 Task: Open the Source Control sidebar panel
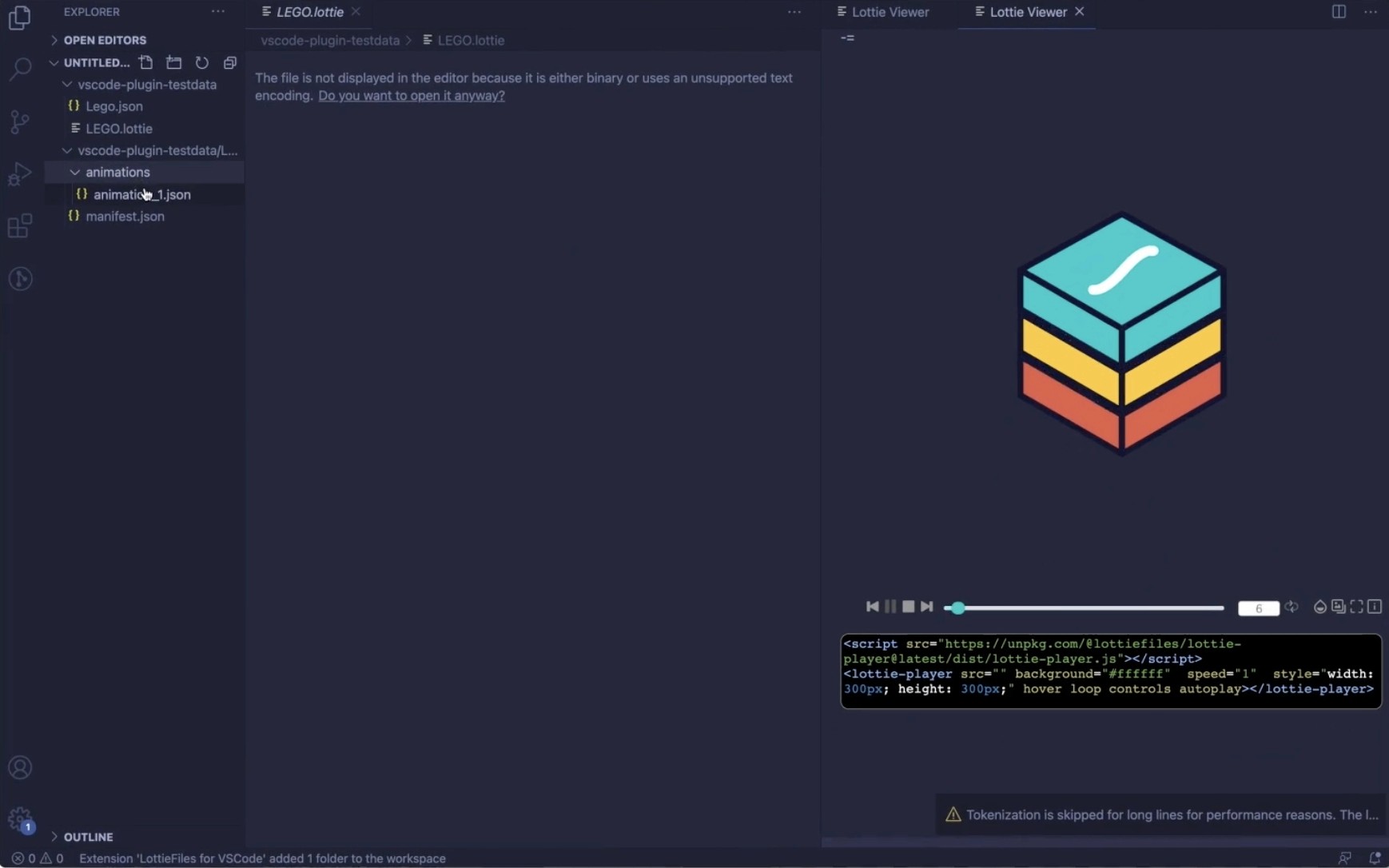tap(19, 121)
